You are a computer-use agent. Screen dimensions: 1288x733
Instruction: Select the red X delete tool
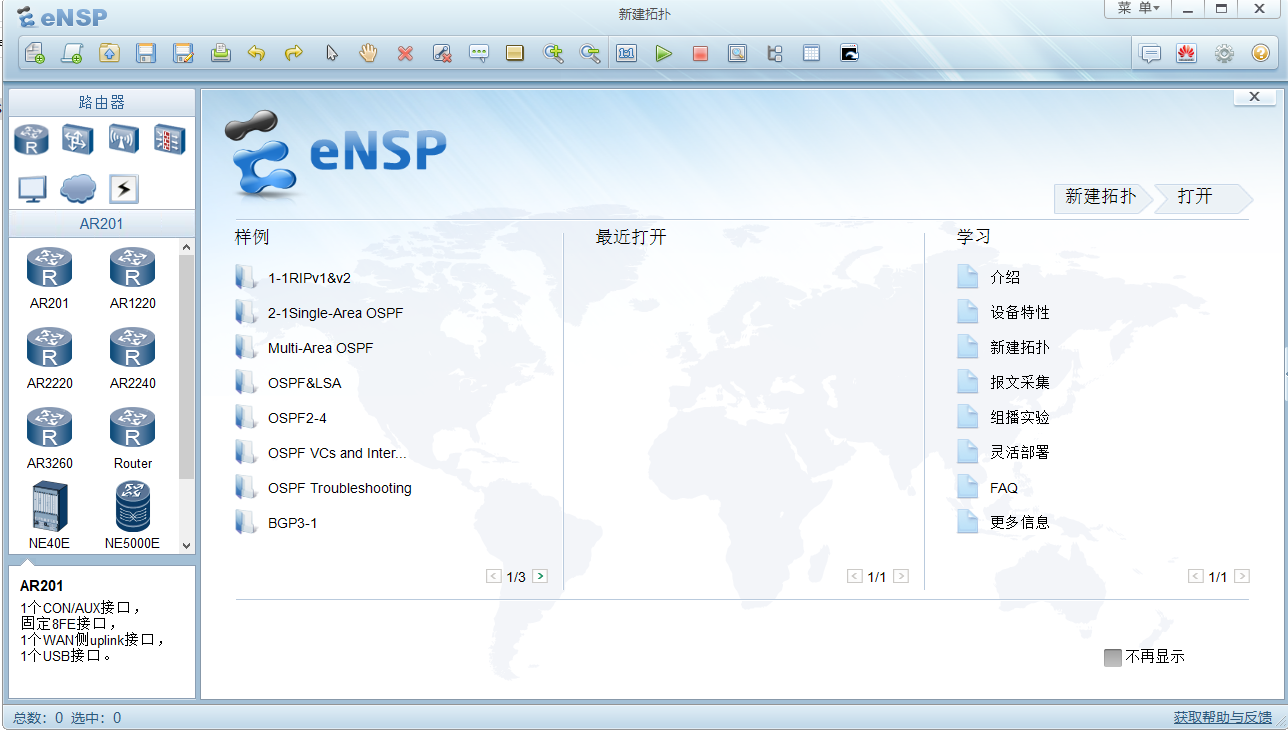point(405,53)
